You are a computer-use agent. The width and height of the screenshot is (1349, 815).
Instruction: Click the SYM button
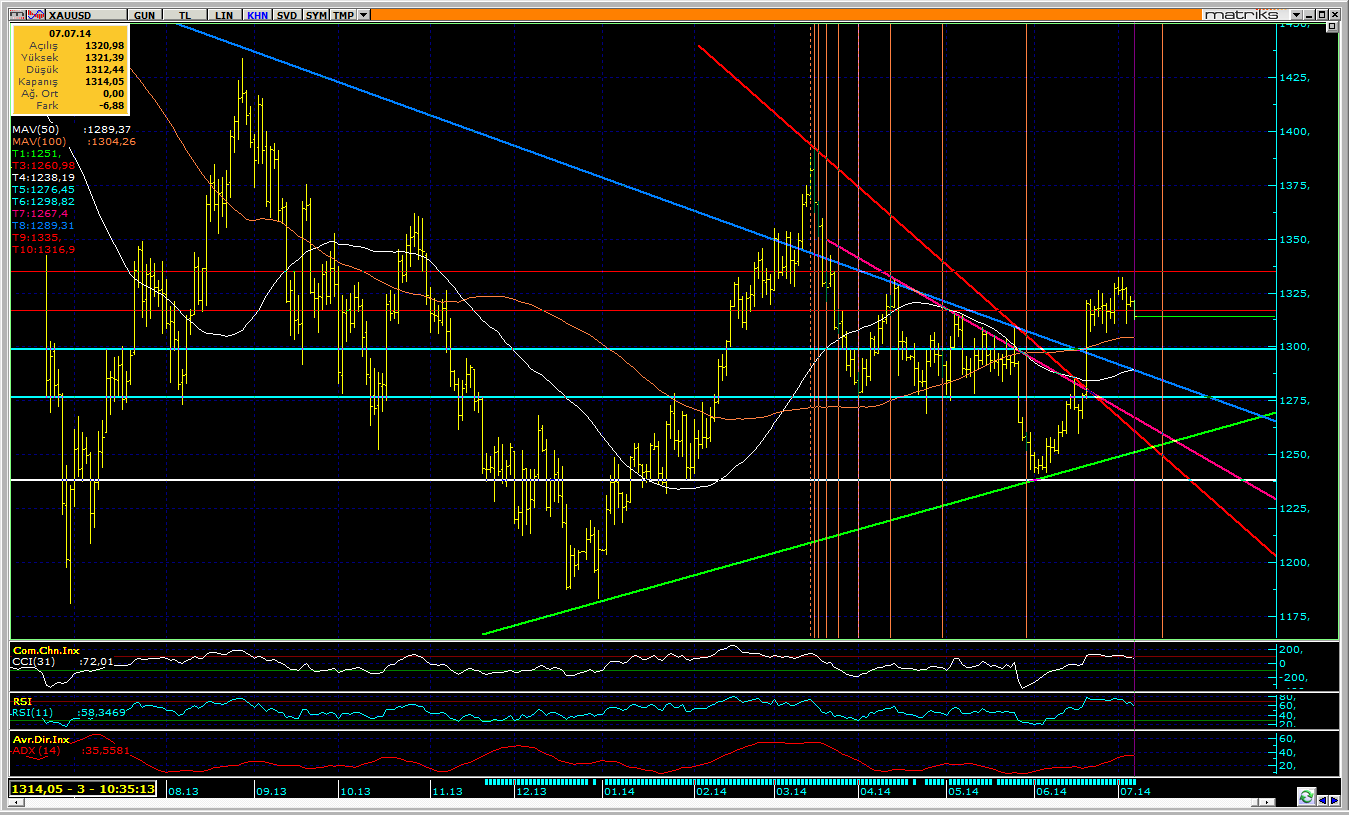(316, 15)
